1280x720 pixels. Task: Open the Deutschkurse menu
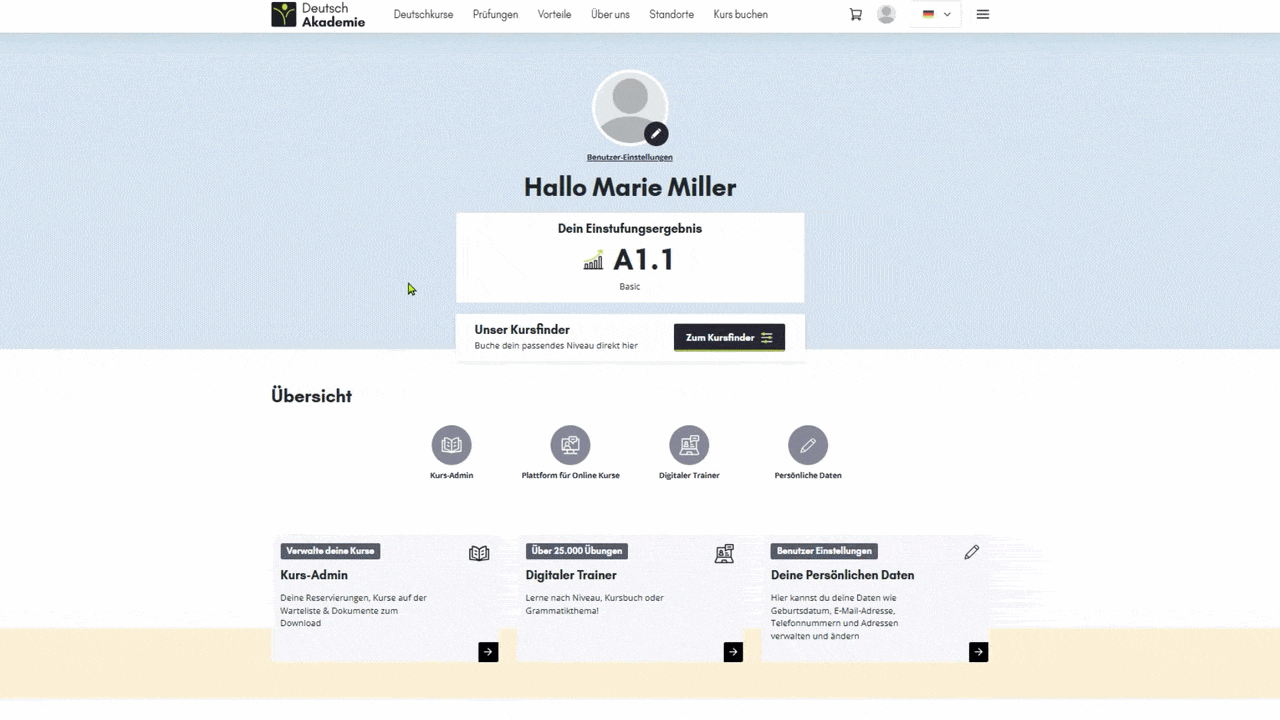[x=423, y=15]
